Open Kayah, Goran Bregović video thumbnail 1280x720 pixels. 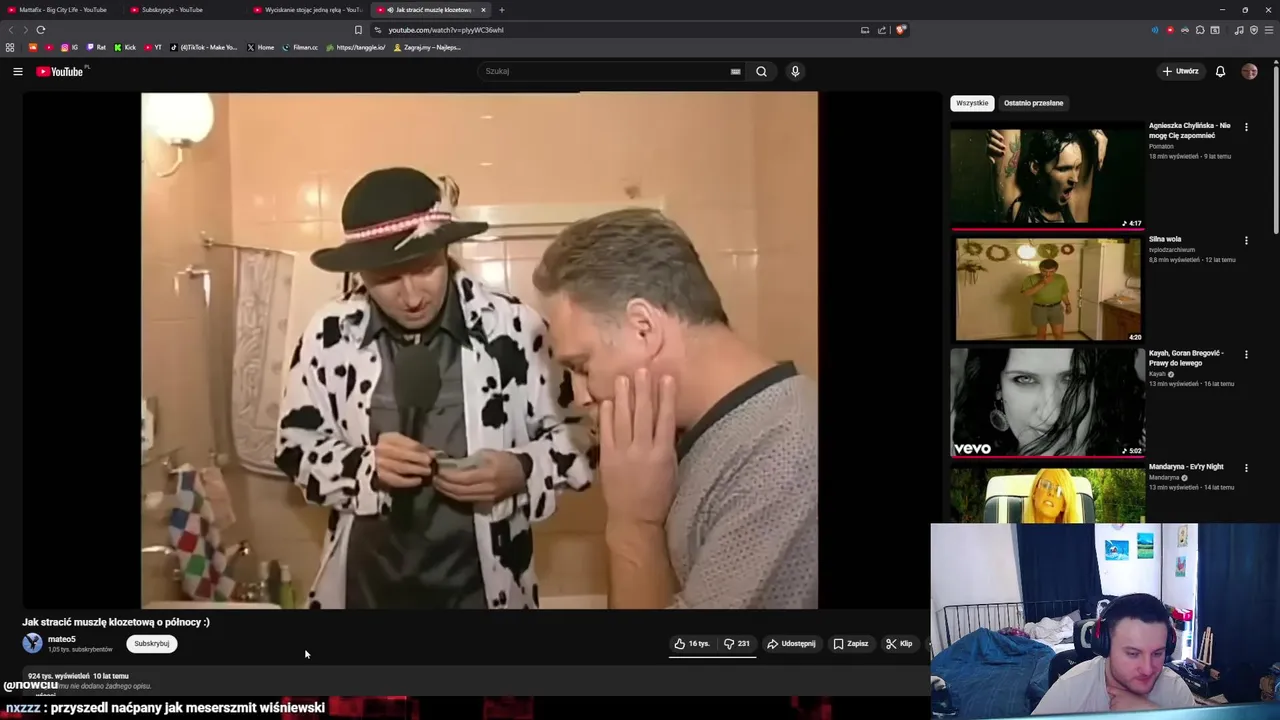(1047, 402)
